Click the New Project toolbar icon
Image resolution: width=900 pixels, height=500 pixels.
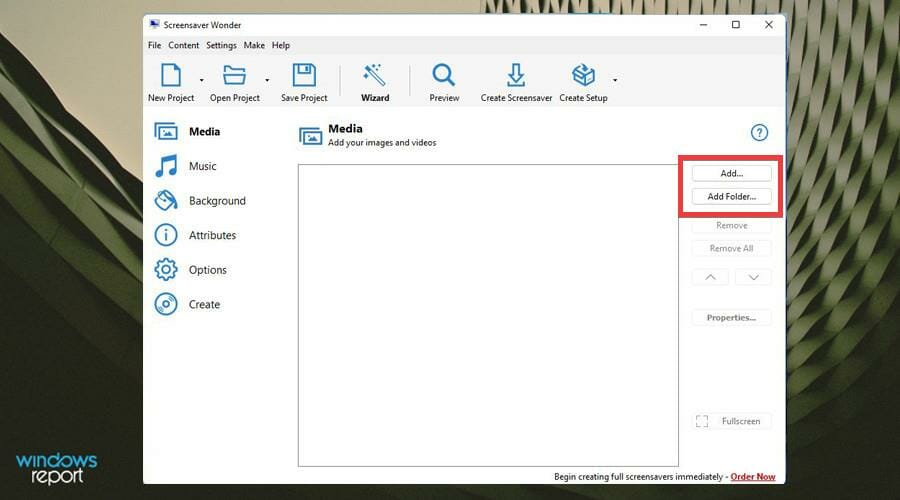coord(171,75)
